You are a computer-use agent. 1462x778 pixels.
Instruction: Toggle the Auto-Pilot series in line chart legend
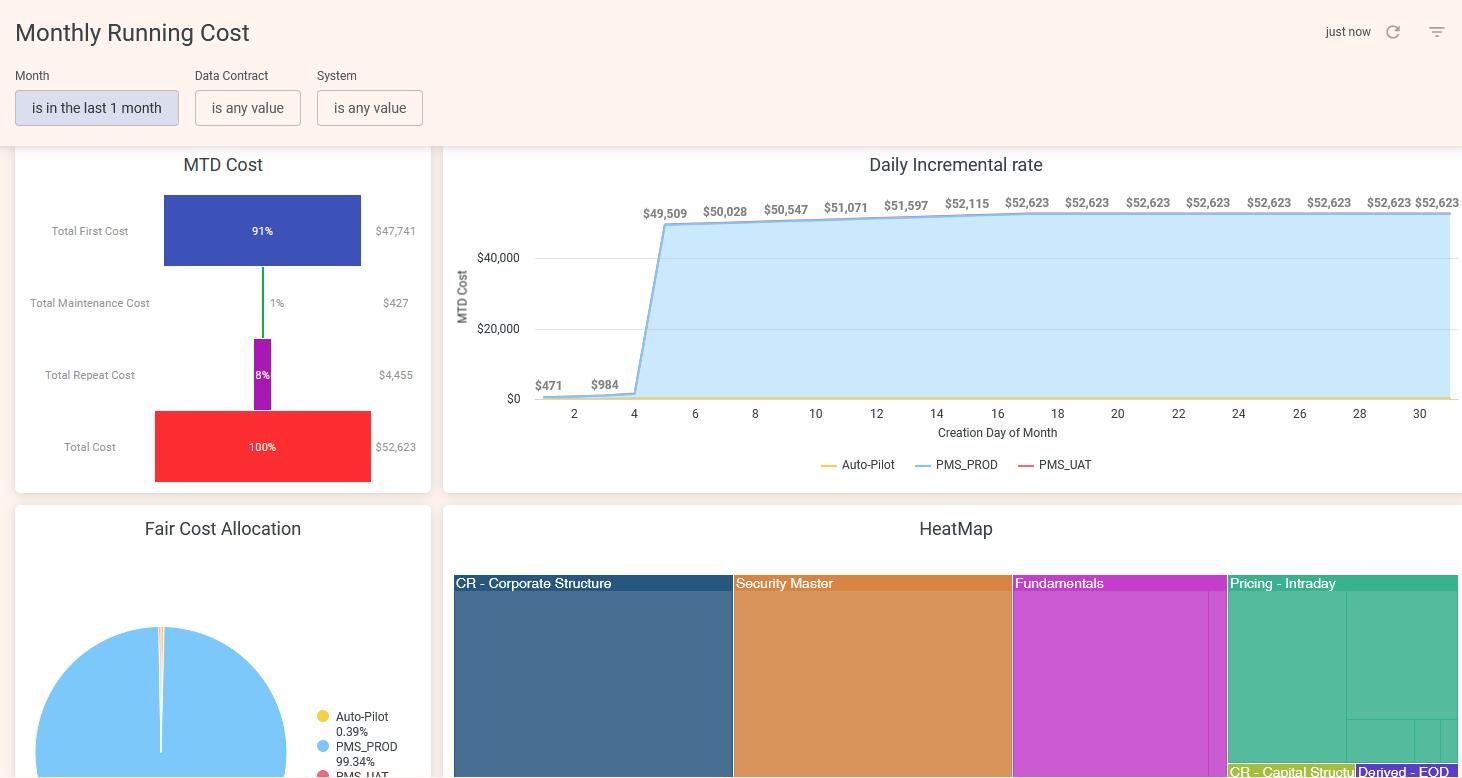tap(858, 465)
